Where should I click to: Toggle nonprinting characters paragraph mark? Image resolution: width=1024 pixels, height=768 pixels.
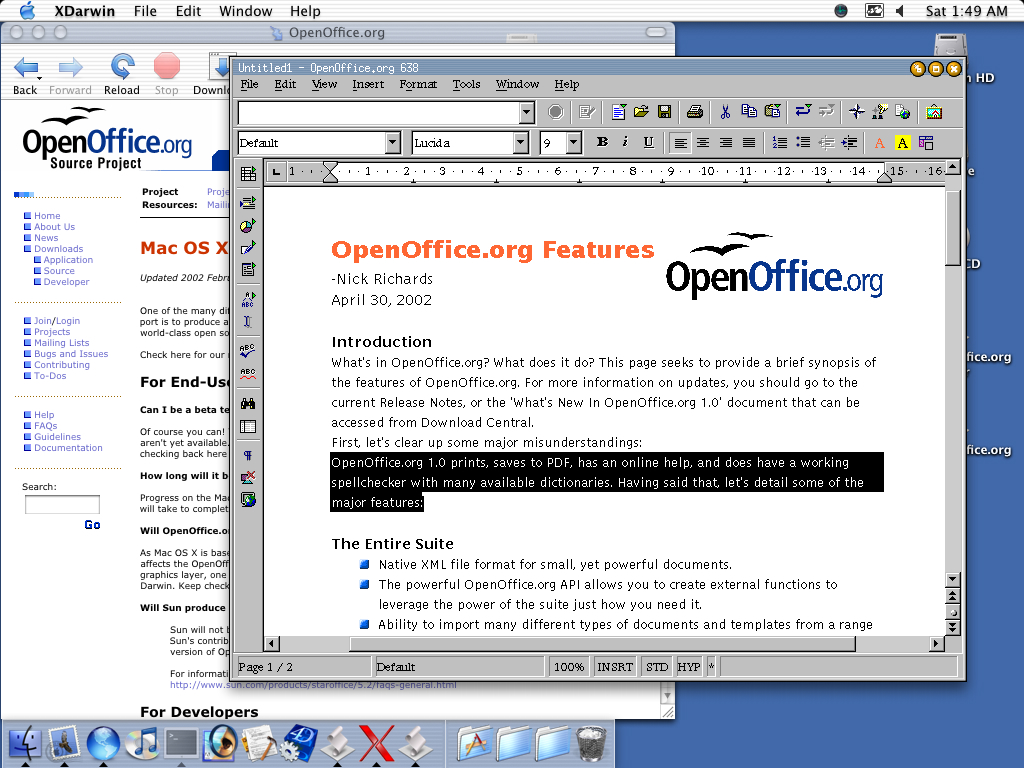248,456
